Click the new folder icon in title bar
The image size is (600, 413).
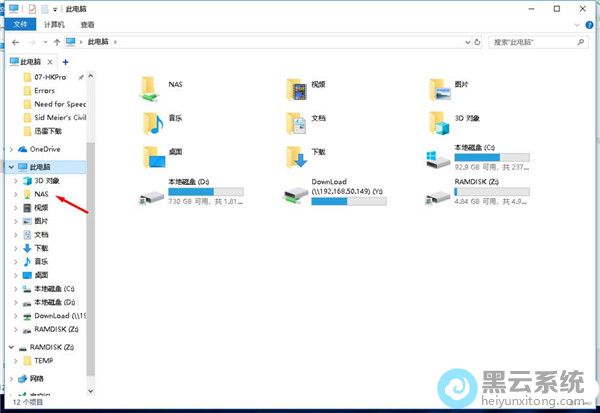pos(45,9)
